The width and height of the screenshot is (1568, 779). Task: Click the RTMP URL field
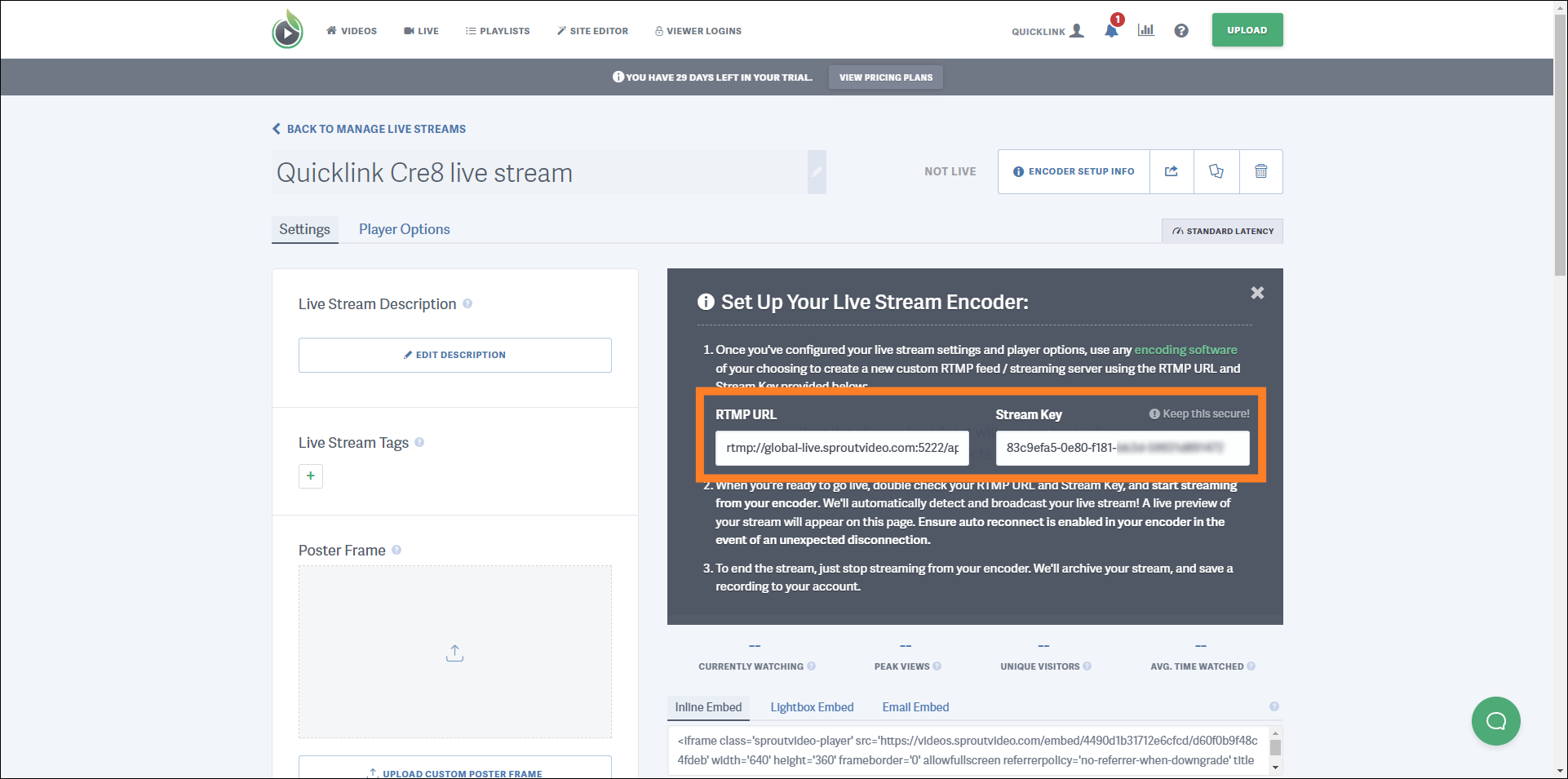coord(842,448)
